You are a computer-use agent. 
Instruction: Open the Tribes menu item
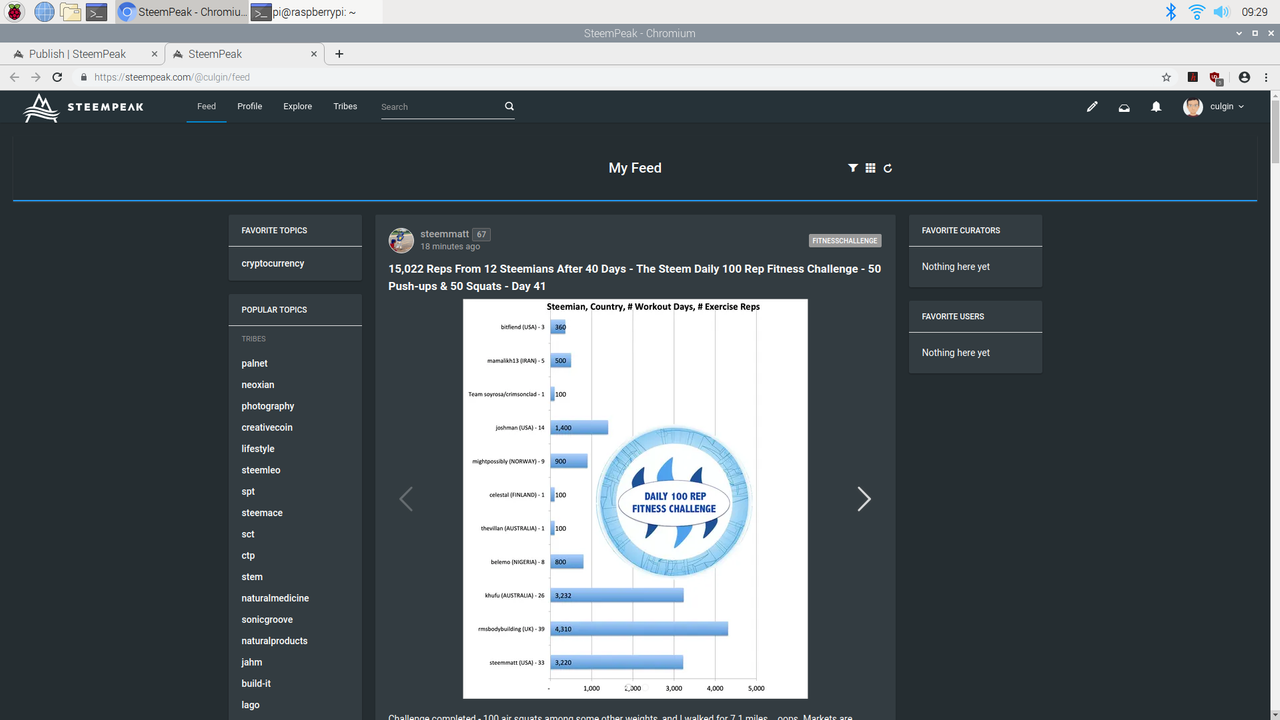(345, 106)
